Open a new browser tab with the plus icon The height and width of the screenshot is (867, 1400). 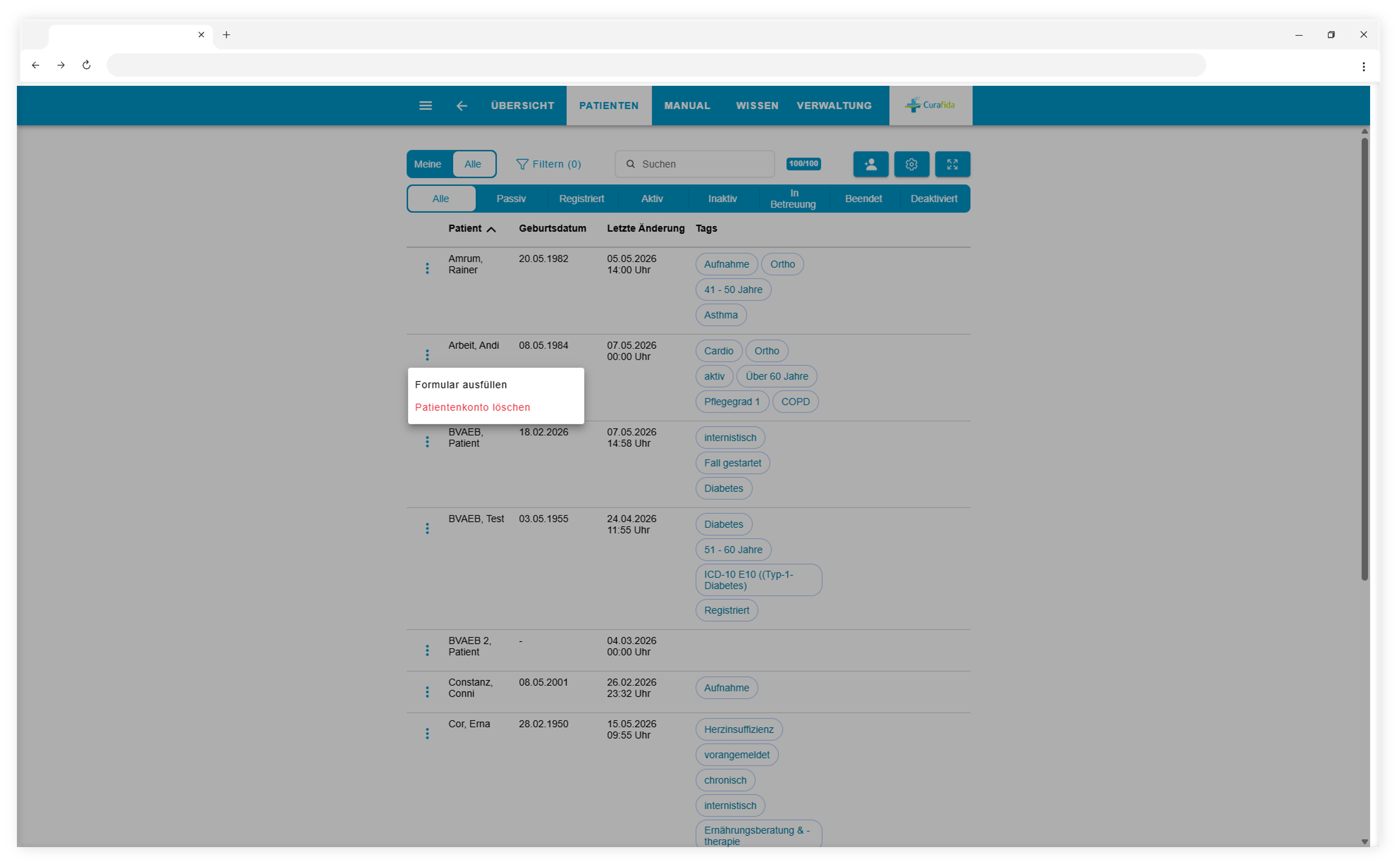click(226, 35)
